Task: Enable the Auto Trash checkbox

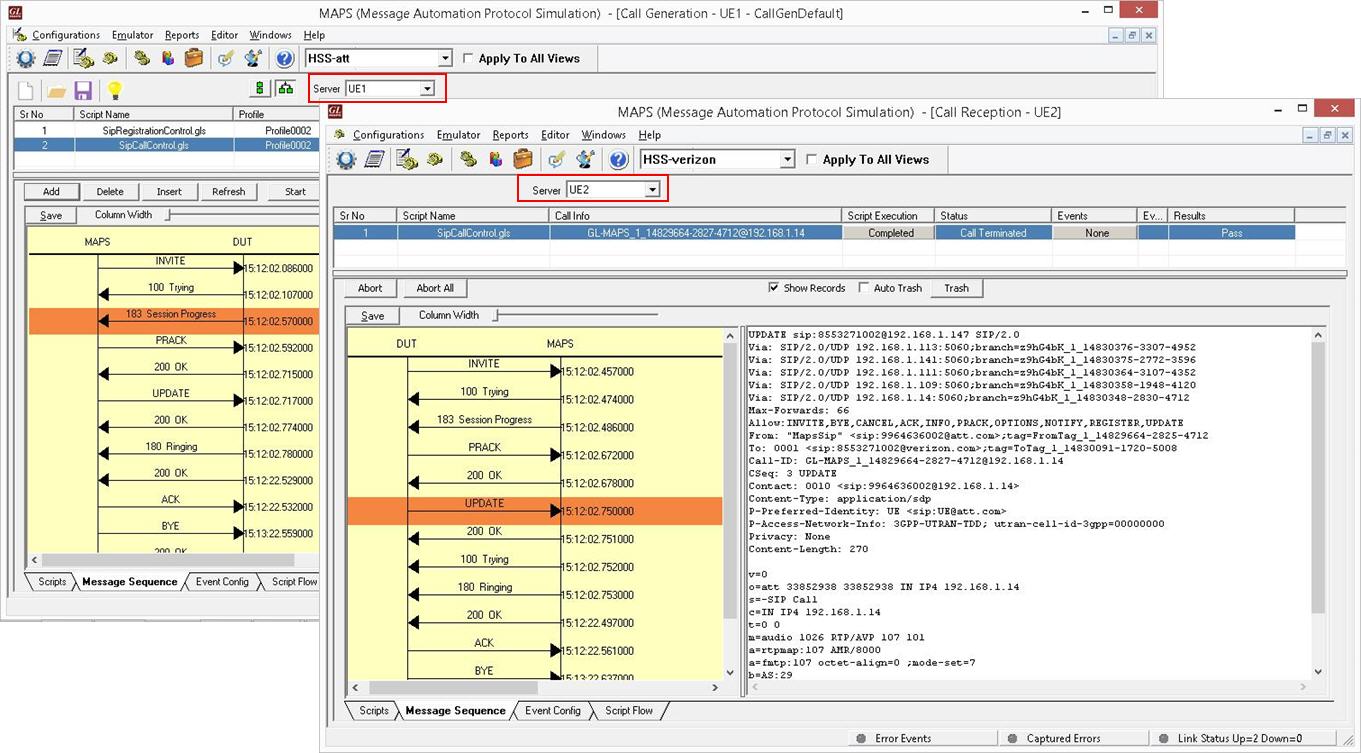Action: (x=864, y=288)
